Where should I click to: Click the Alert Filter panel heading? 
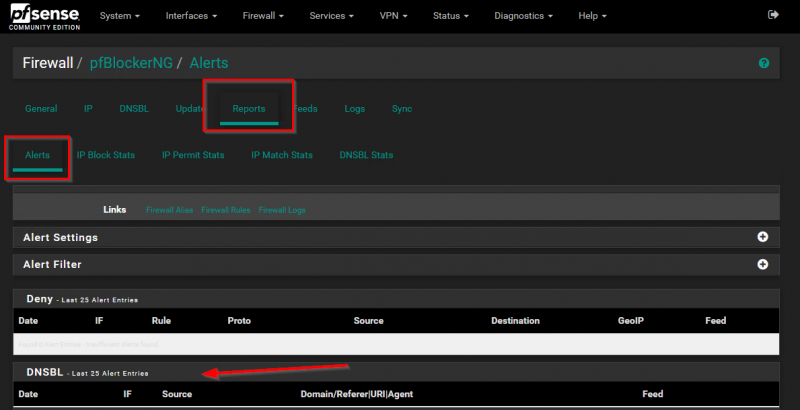[x=52, y=264]
